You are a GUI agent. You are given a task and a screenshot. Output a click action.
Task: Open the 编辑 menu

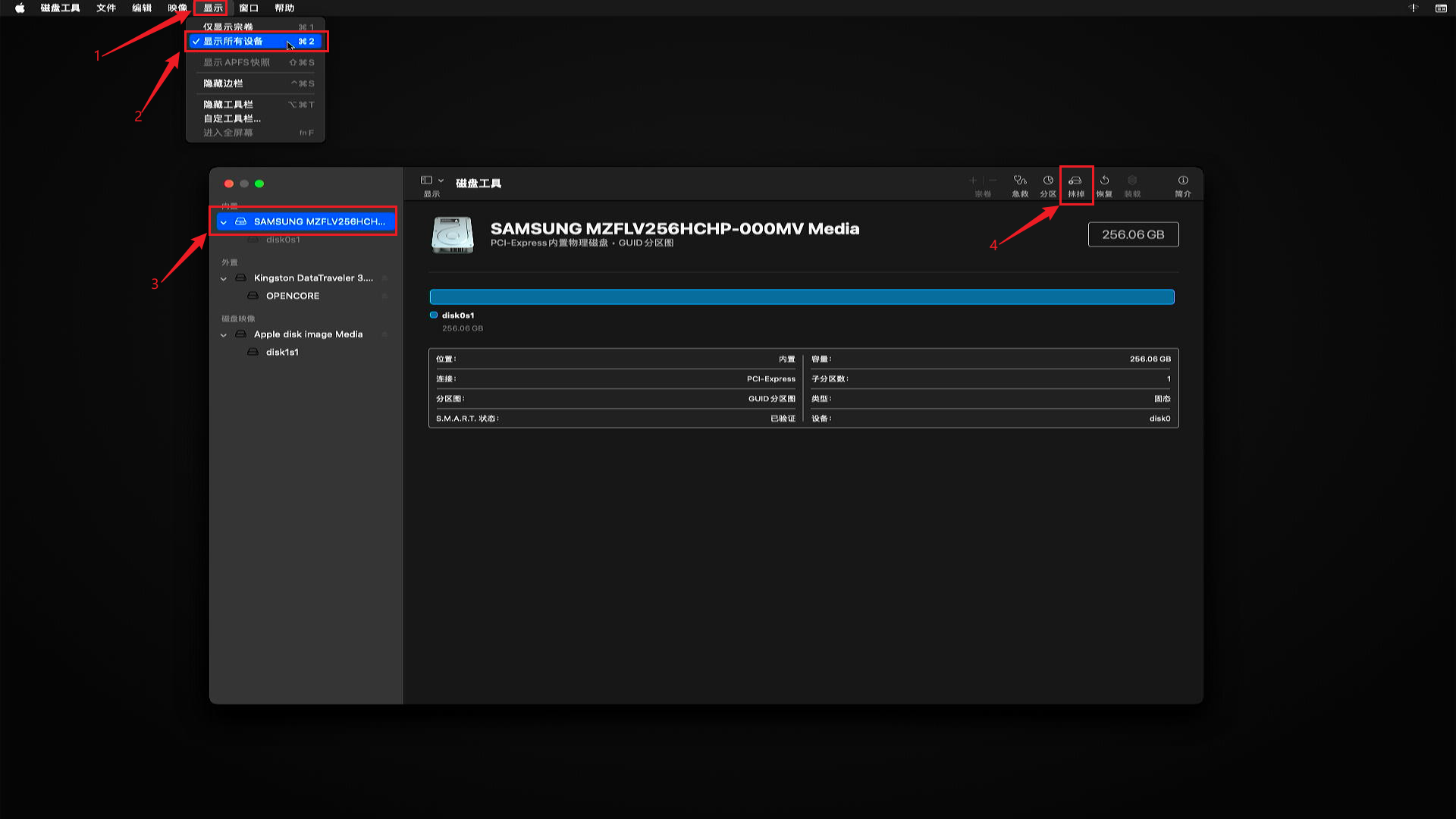click(x=142, y=8)
